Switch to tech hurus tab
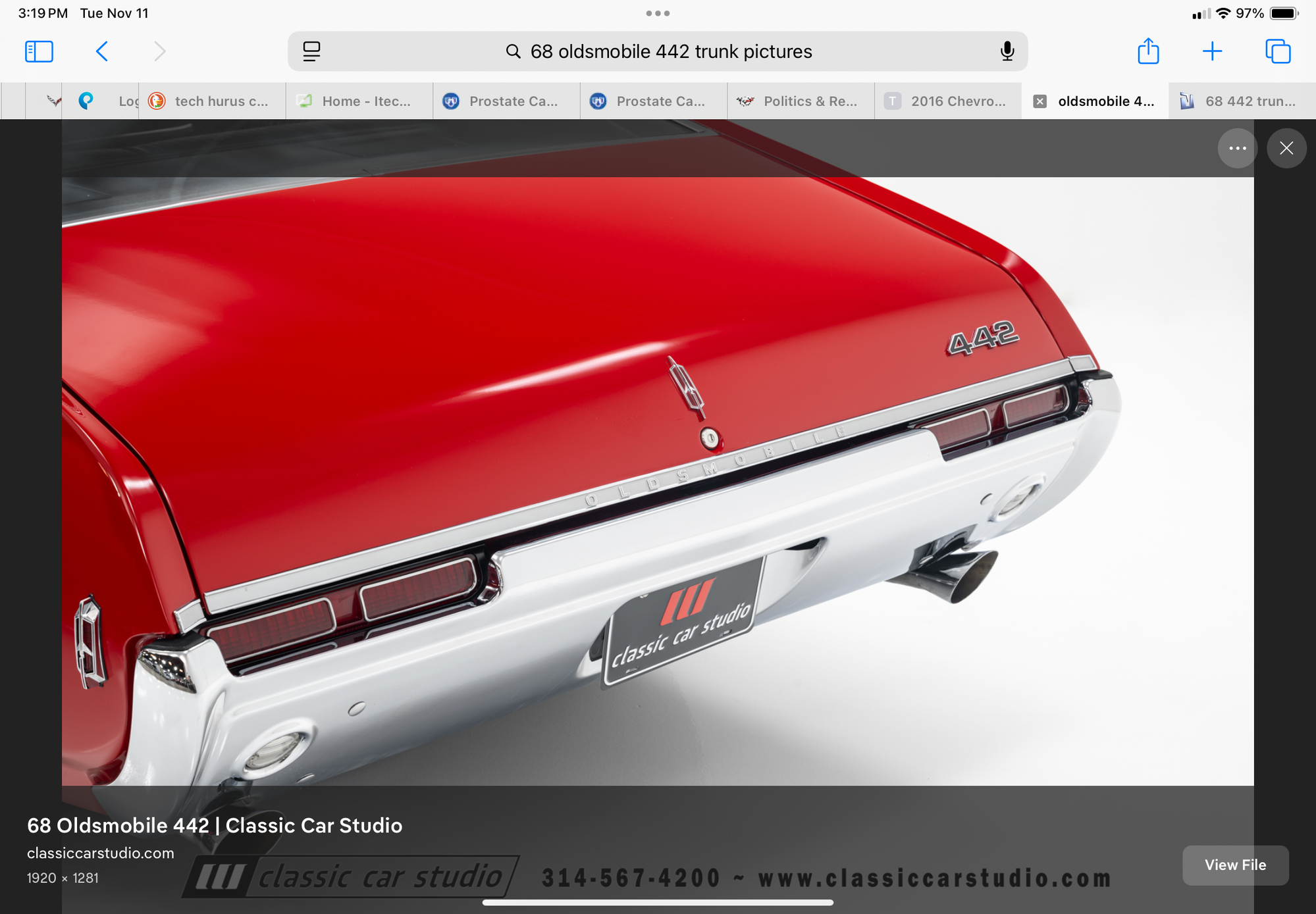 pos(212,101)
